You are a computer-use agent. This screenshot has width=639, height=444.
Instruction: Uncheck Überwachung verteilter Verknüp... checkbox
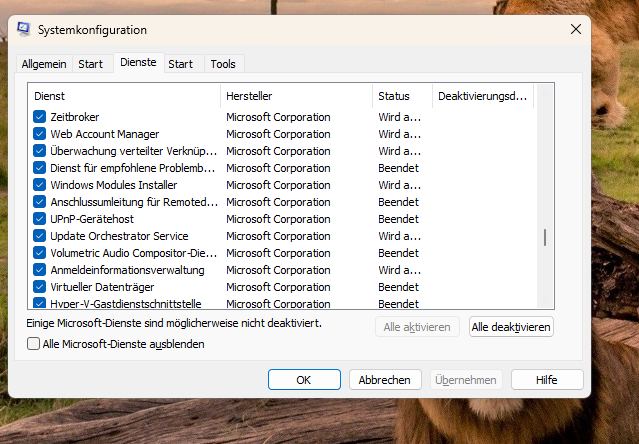40,151
